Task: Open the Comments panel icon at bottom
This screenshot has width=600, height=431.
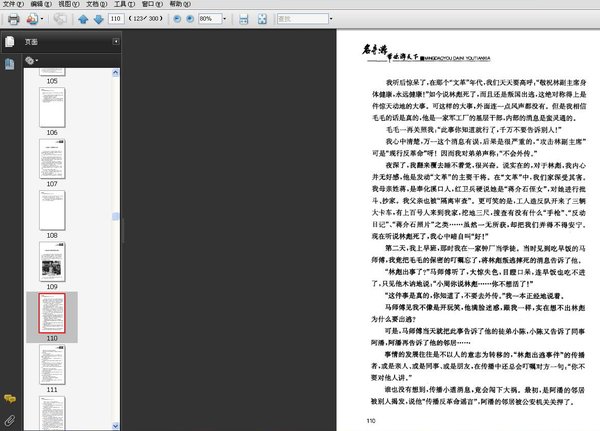Action: tap(9, 400)
